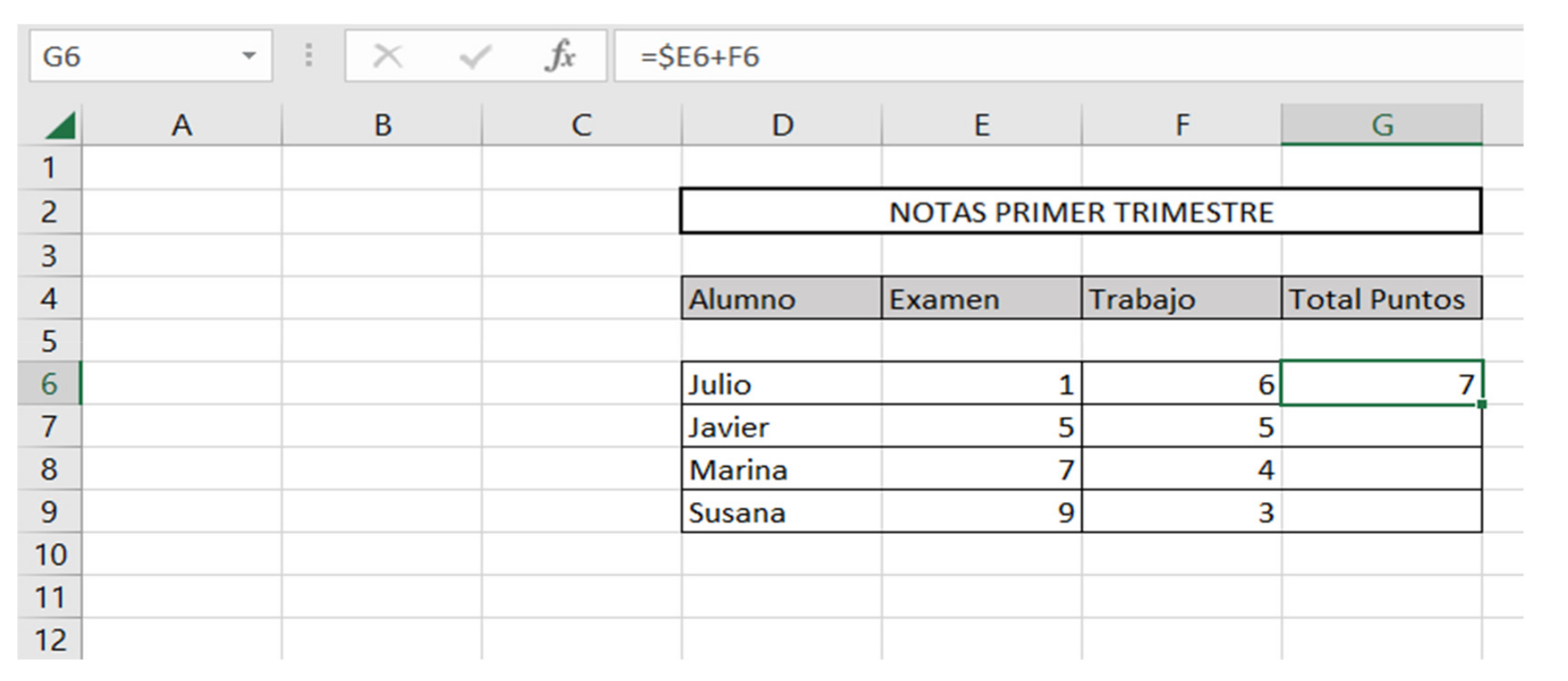The width and height of the screenshot is (1568, 681).
Task: Click the Enter checkmark icon in formula bar
Action: [474, 56]
